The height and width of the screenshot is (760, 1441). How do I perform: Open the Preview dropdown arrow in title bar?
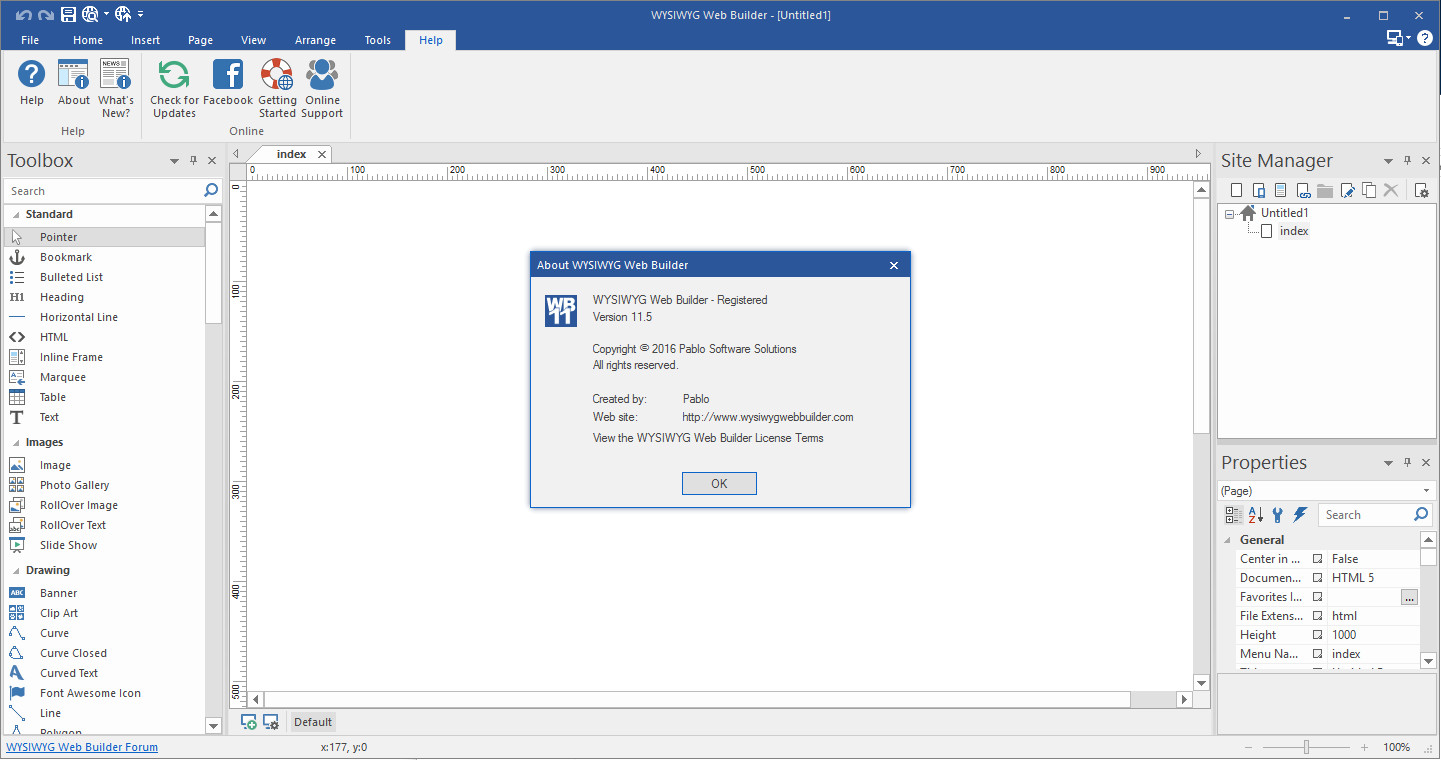[x=105, y=14]
